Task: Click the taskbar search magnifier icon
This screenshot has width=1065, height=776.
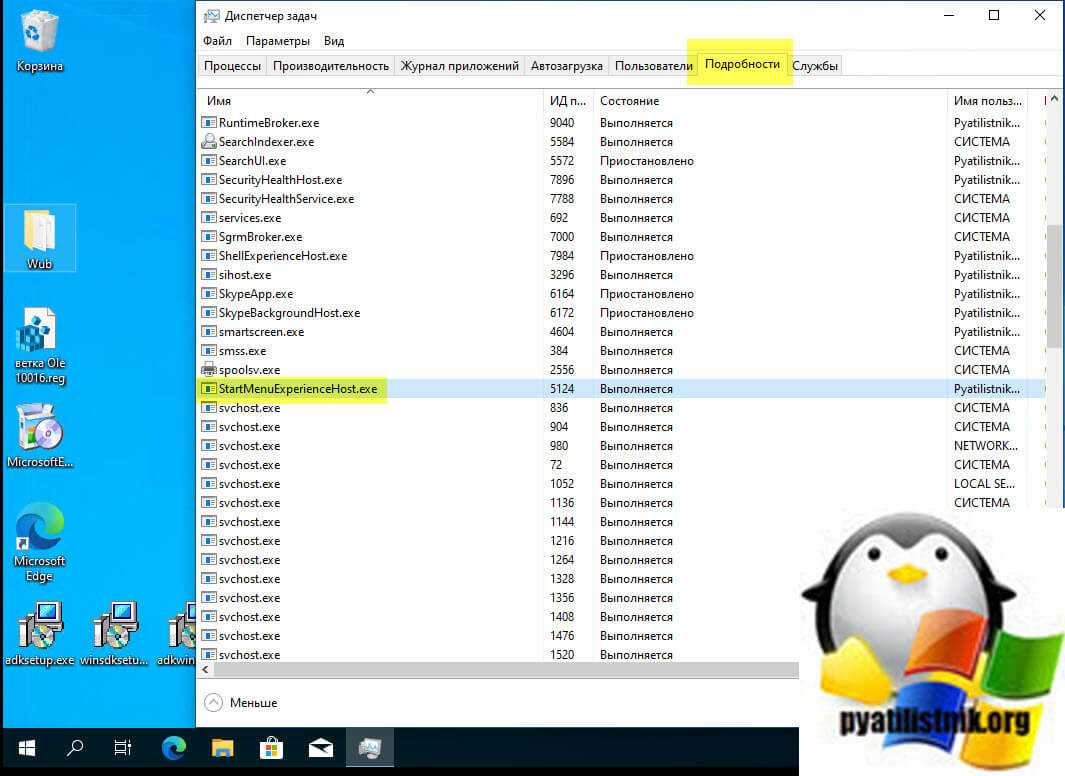Action: [75, 748]
